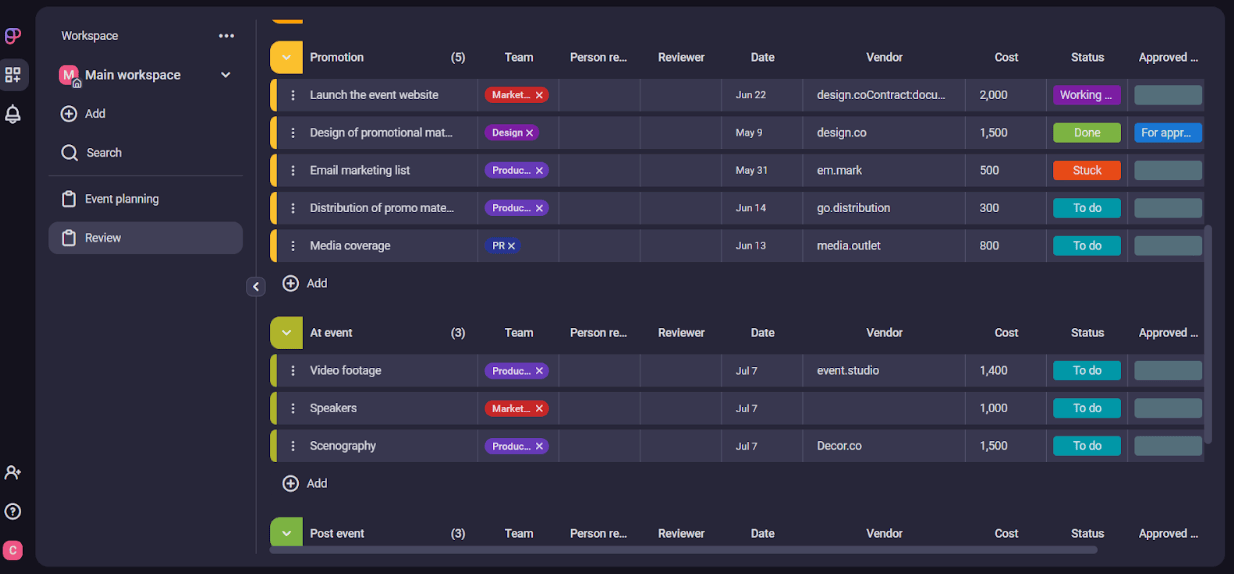Click Search in the sidebar
The width and height of the screenshot is (1234, 574).
click(103, 153)
